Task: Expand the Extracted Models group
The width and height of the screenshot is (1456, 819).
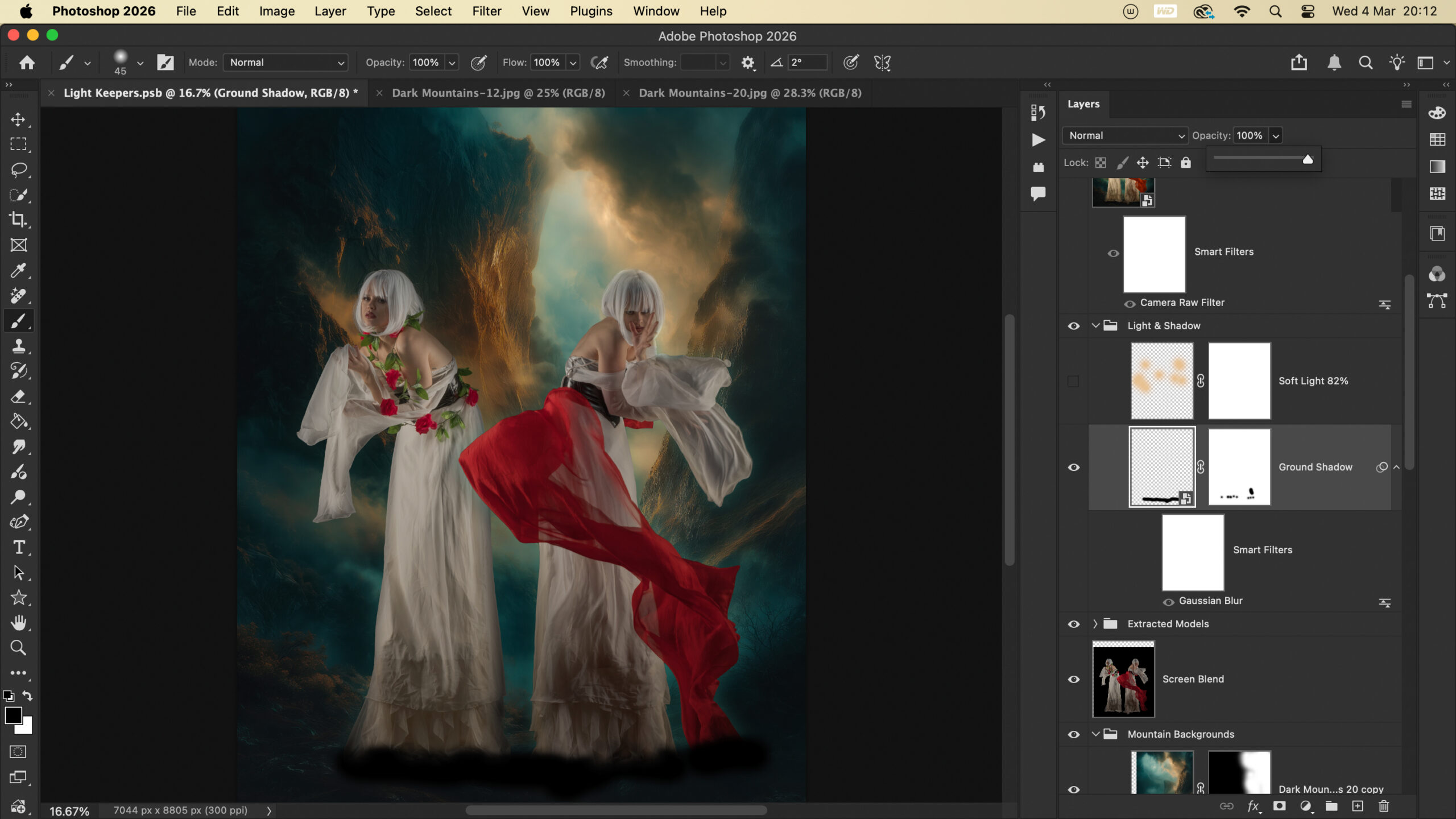Action: click(1095, 624)
